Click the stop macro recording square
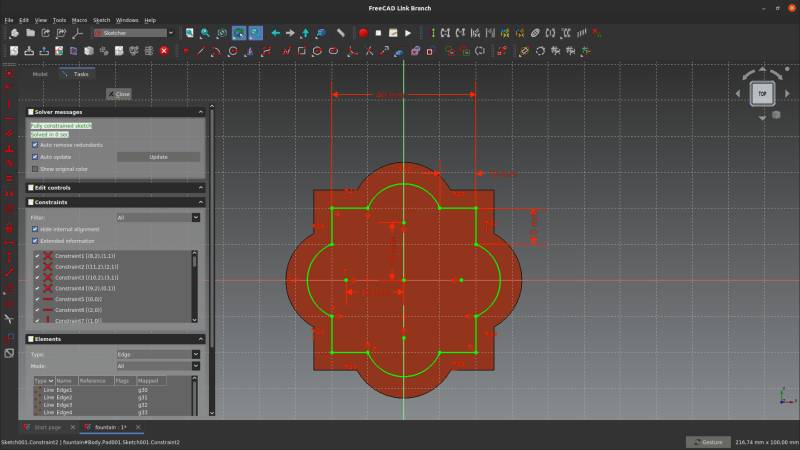 (x=378, y=33)
